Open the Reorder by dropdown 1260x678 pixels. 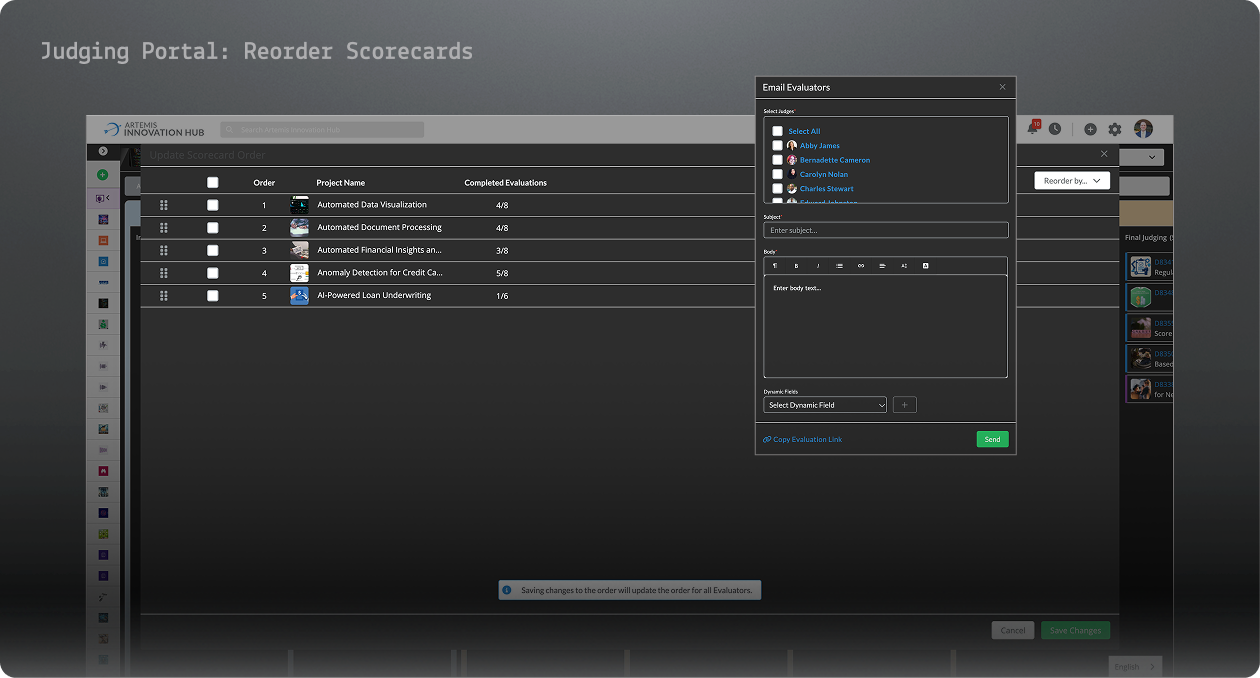click(x=1071, y=180)
